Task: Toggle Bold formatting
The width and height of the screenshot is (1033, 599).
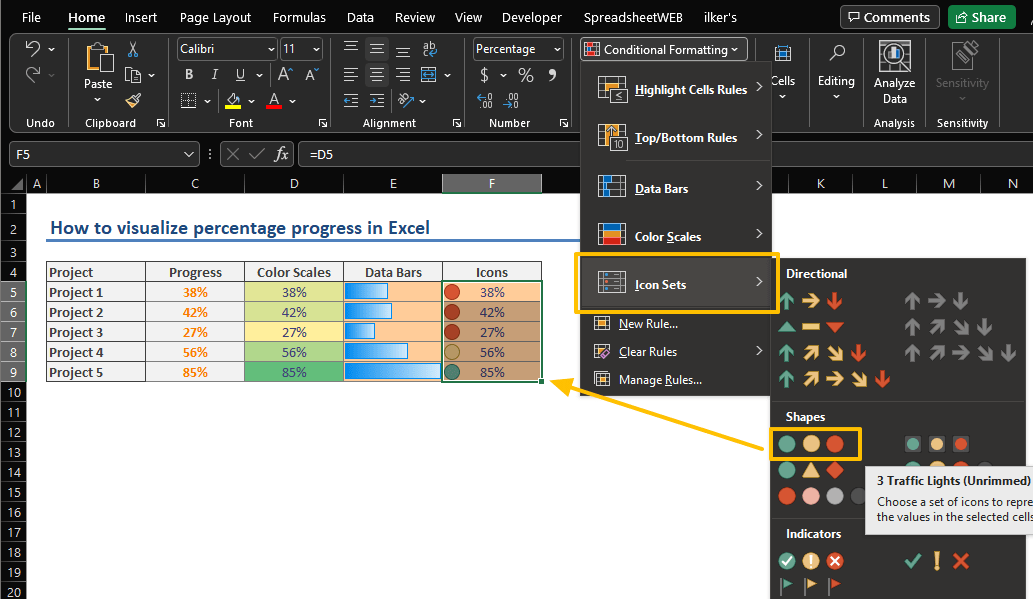Action: [189, 74]
